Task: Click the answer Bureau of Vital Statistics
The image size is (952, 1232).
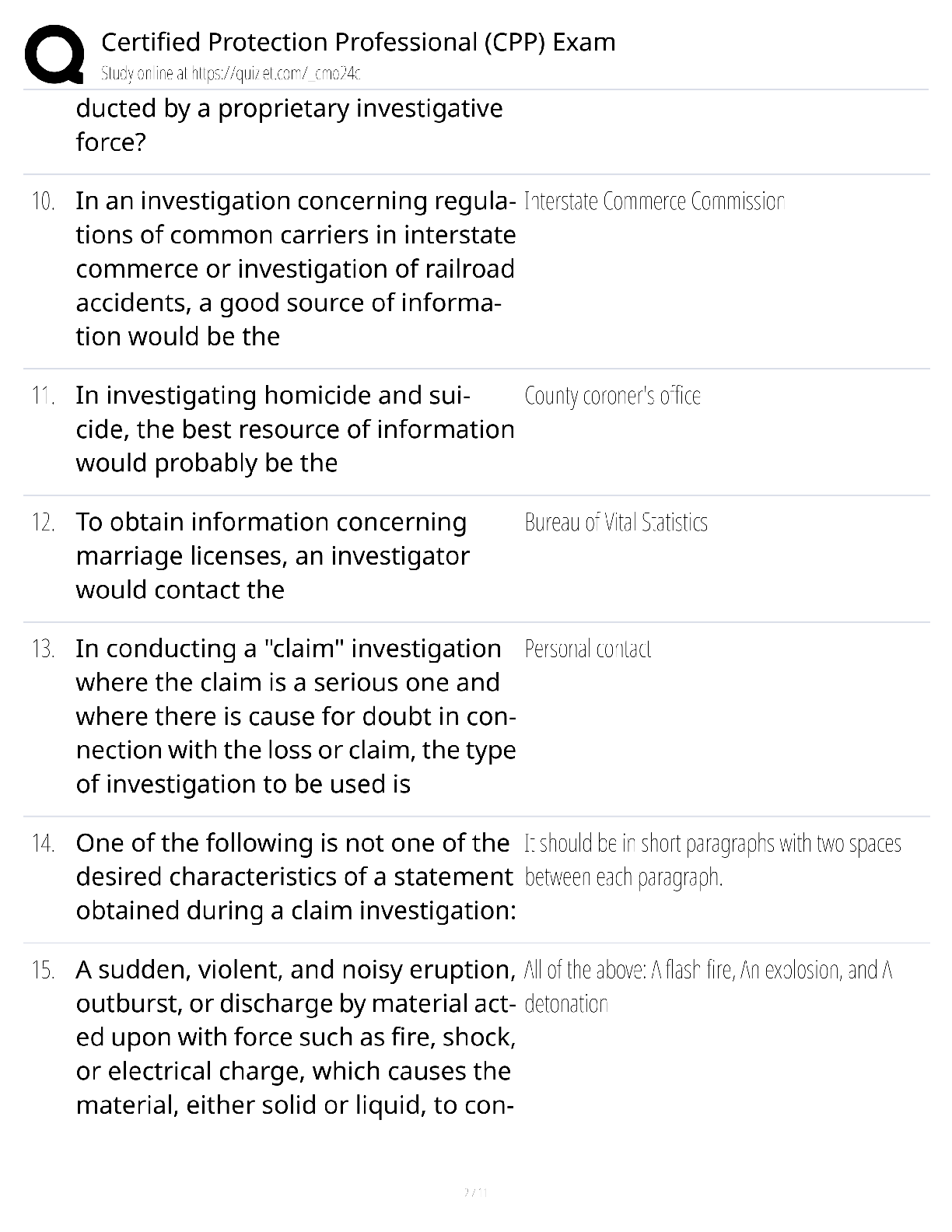Action: (x=616, y=523)
